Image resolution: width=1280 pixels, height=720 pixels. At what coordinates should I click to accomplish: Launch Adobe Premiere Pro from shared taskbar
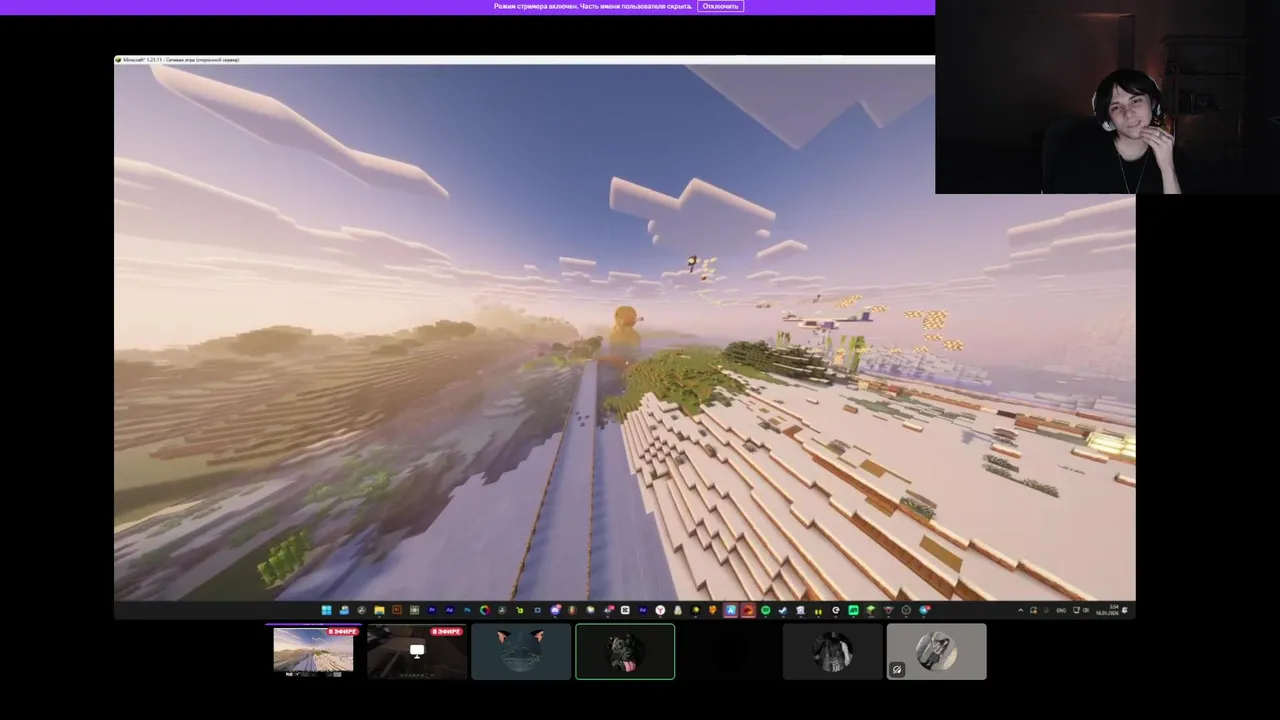432,610
